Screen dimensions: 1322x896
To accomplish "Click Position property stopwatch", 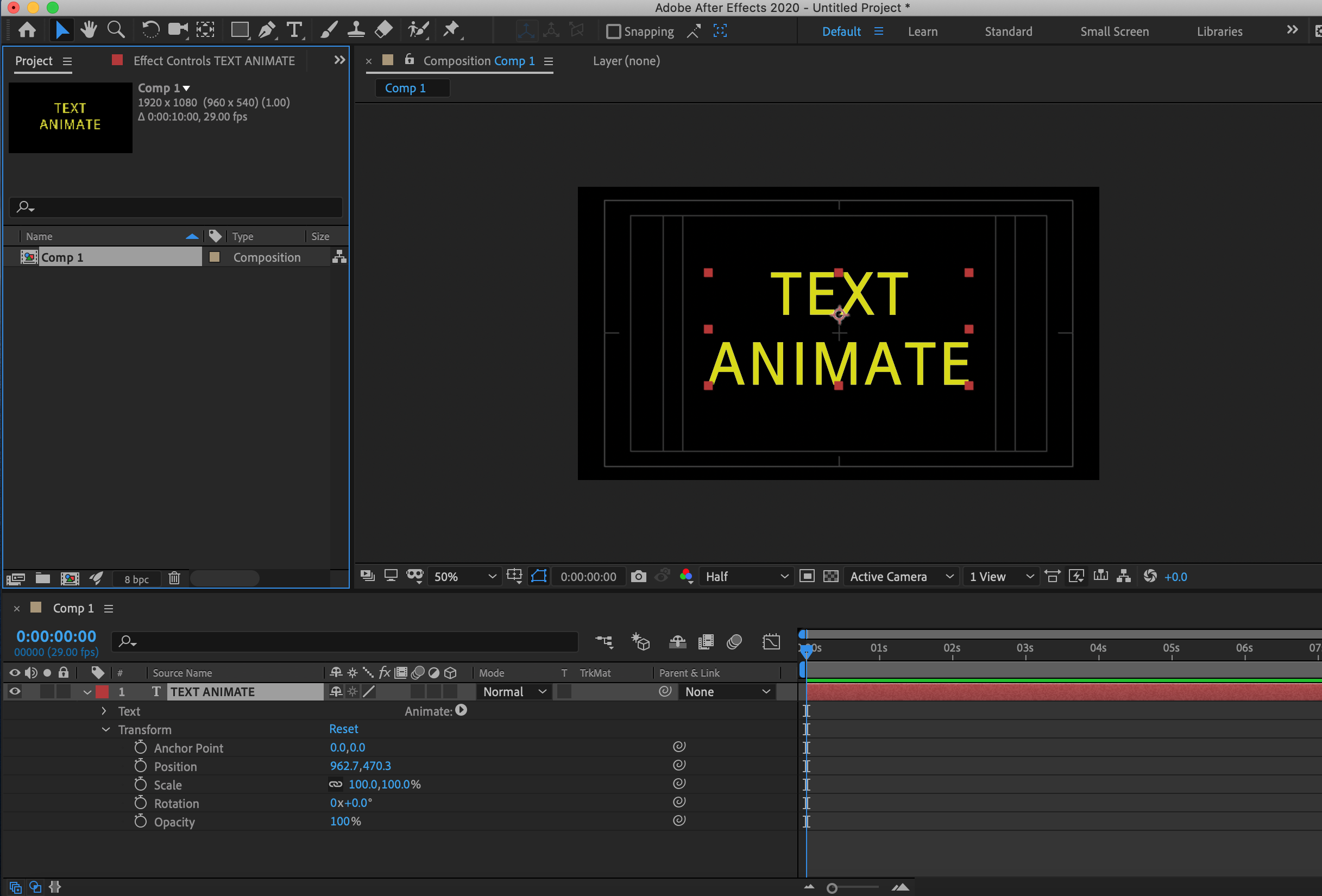I will coord(141,766).
